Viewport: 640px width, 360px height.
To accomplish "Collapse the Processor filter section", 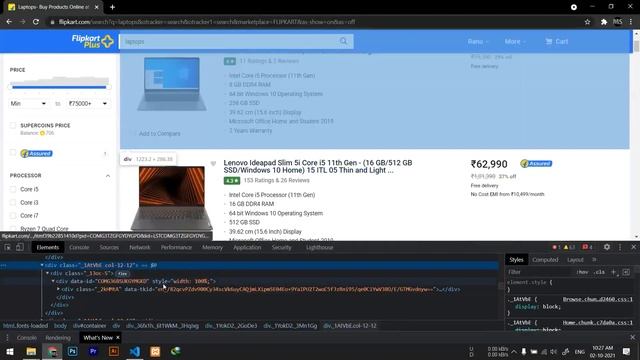I will (108, 176).
